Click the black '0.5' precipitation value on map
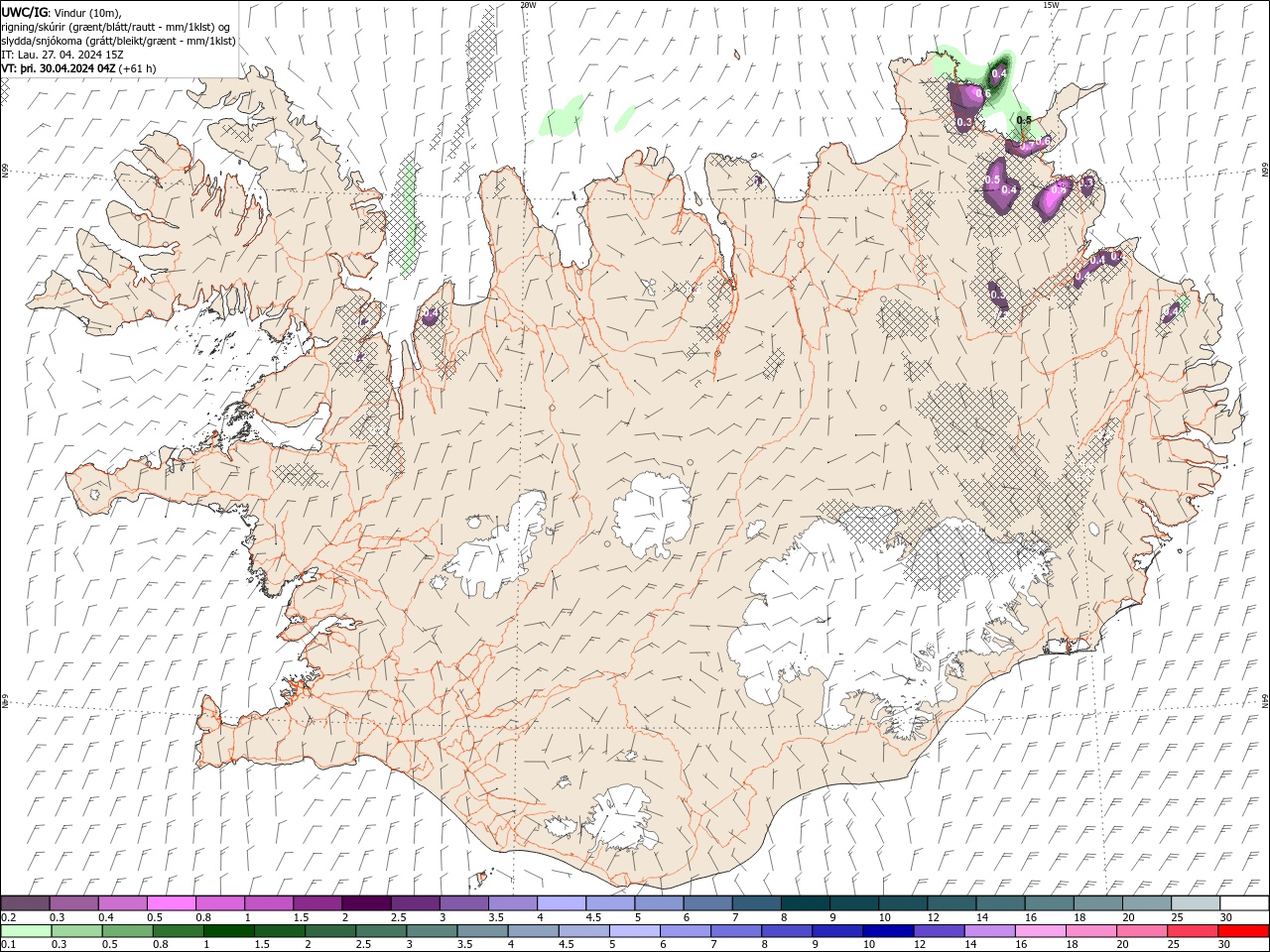Screen dimensions: 1270x952 [1024, 120]
